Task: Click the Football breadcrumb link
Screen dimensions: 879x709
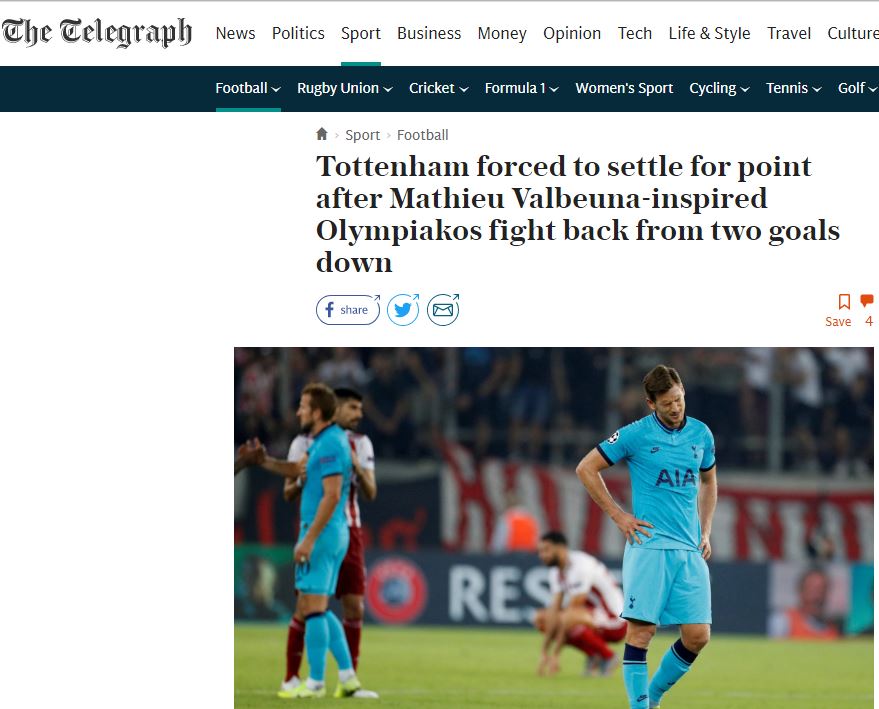Action: [x=423, y=135]
